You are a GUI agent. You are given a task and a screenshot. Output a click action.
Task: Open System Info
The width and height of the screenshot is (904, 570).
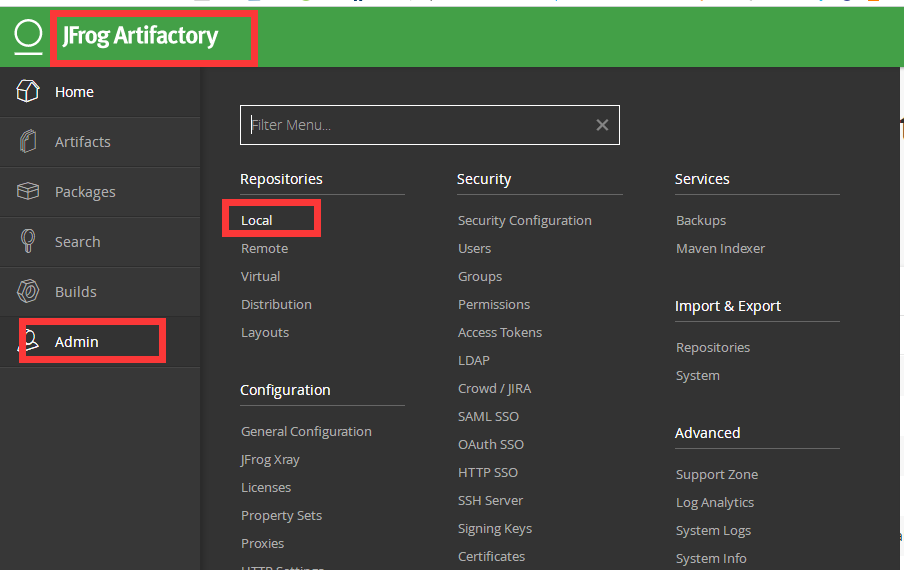point(711,558)
